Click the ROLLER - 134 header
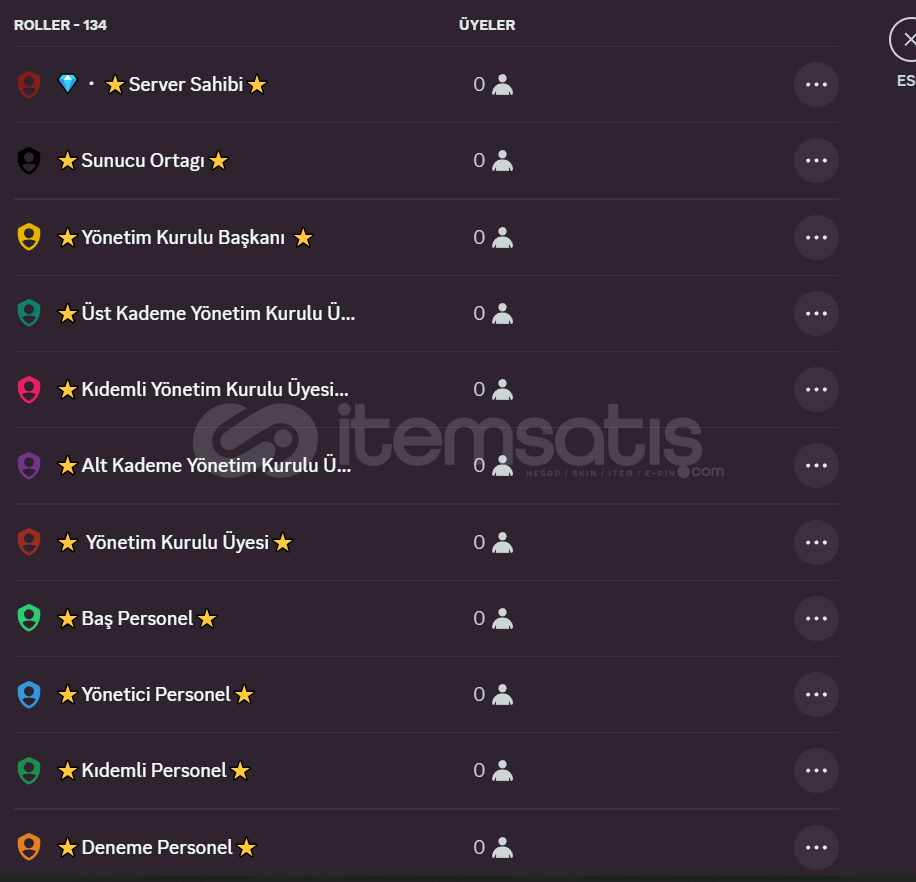The width and height of the screenshot is (916, 882). 60,25
